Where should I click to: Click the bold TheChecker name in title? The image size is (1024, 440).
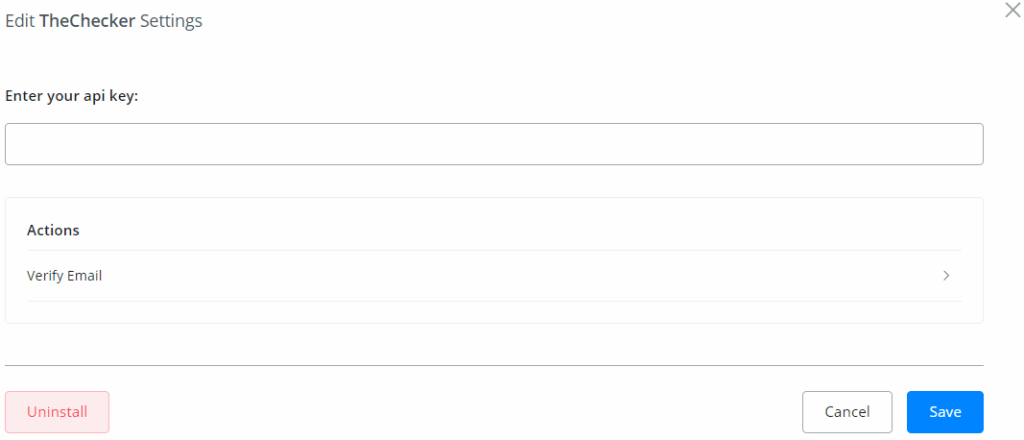click(x=87, y=21)
